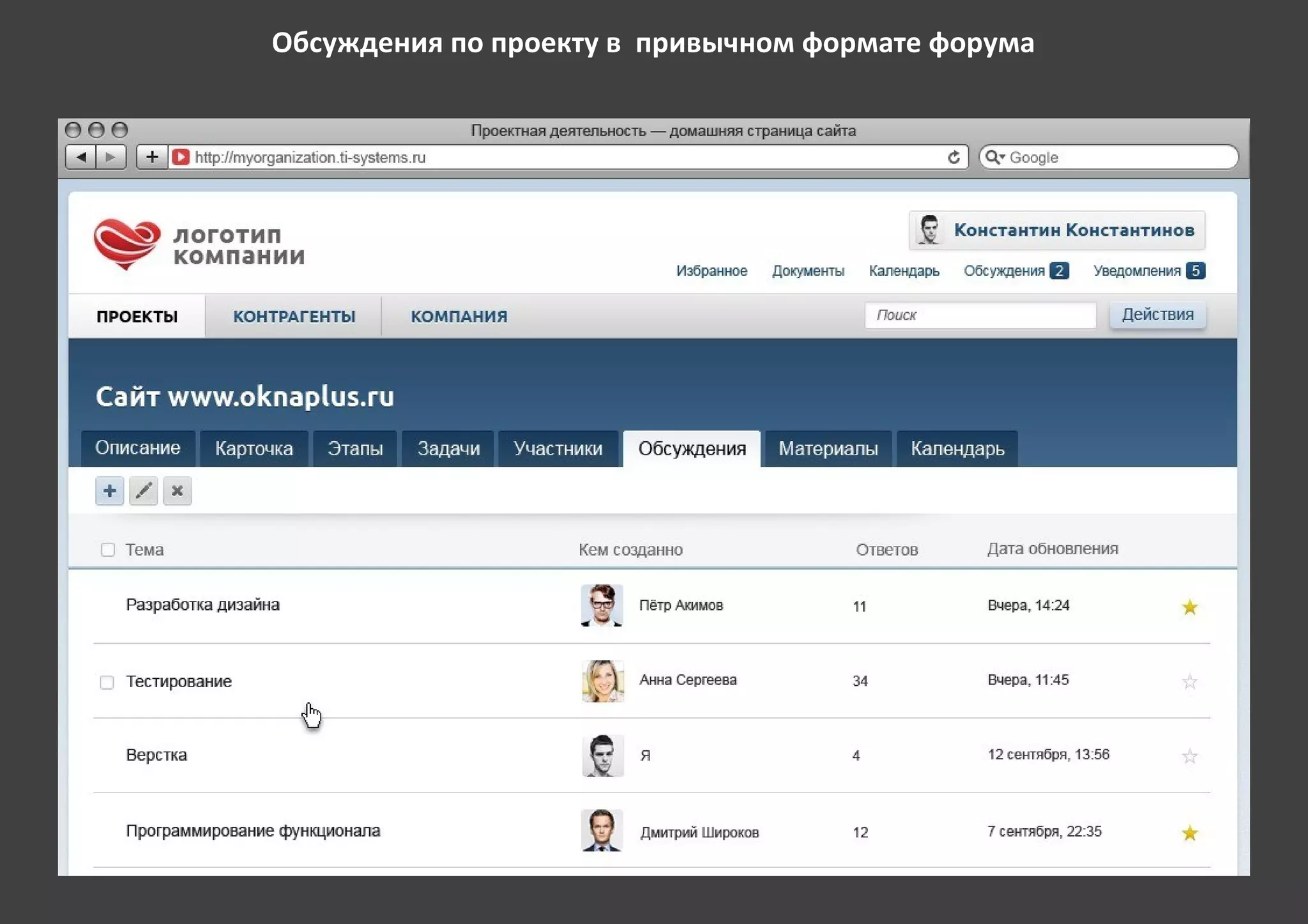
Task: Open Пётр Акимов's avatar photo
Action: [x=602, y=605]
